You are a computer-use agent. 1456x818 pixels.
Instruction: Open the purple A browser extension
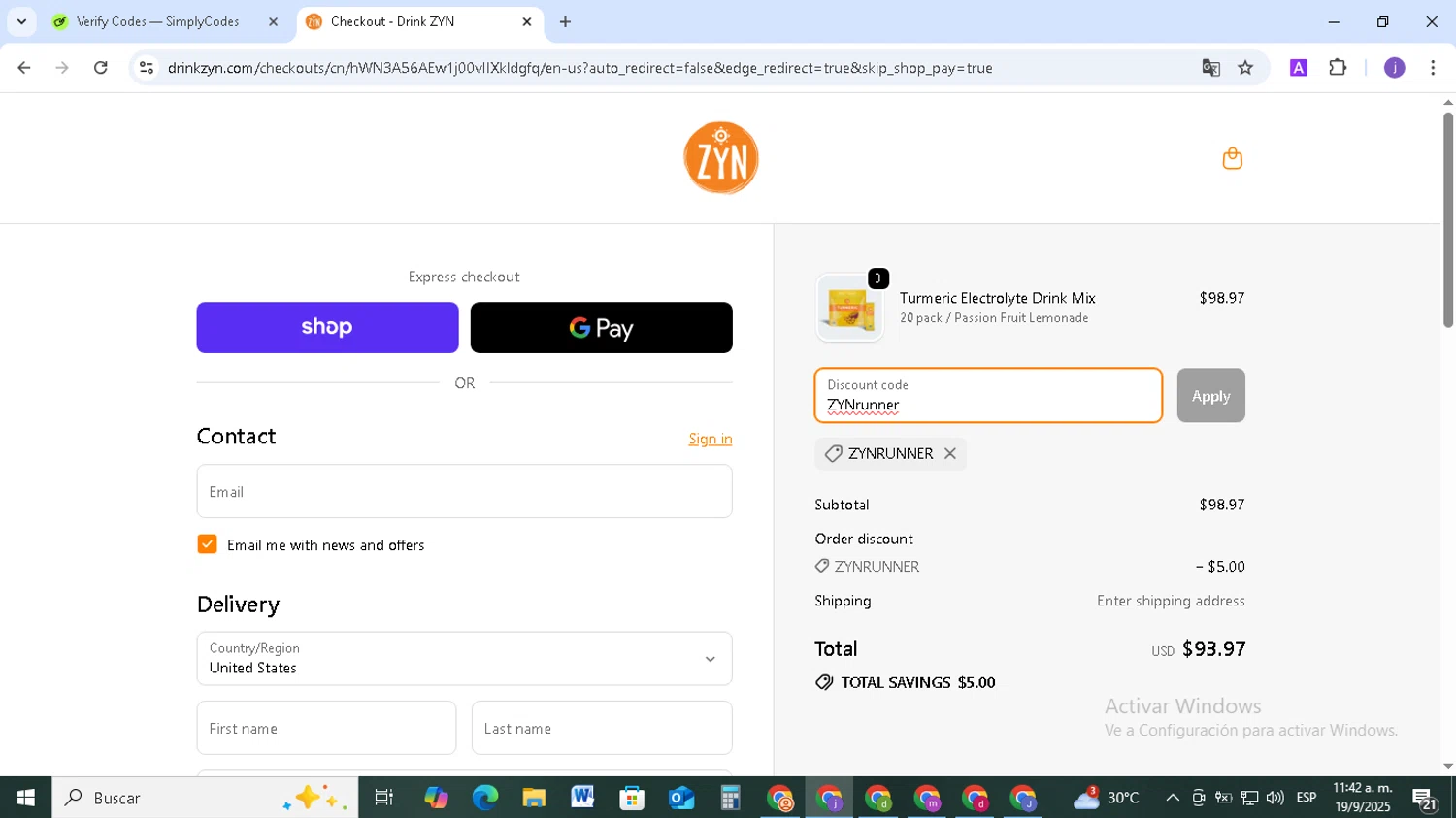(1298, 68)
